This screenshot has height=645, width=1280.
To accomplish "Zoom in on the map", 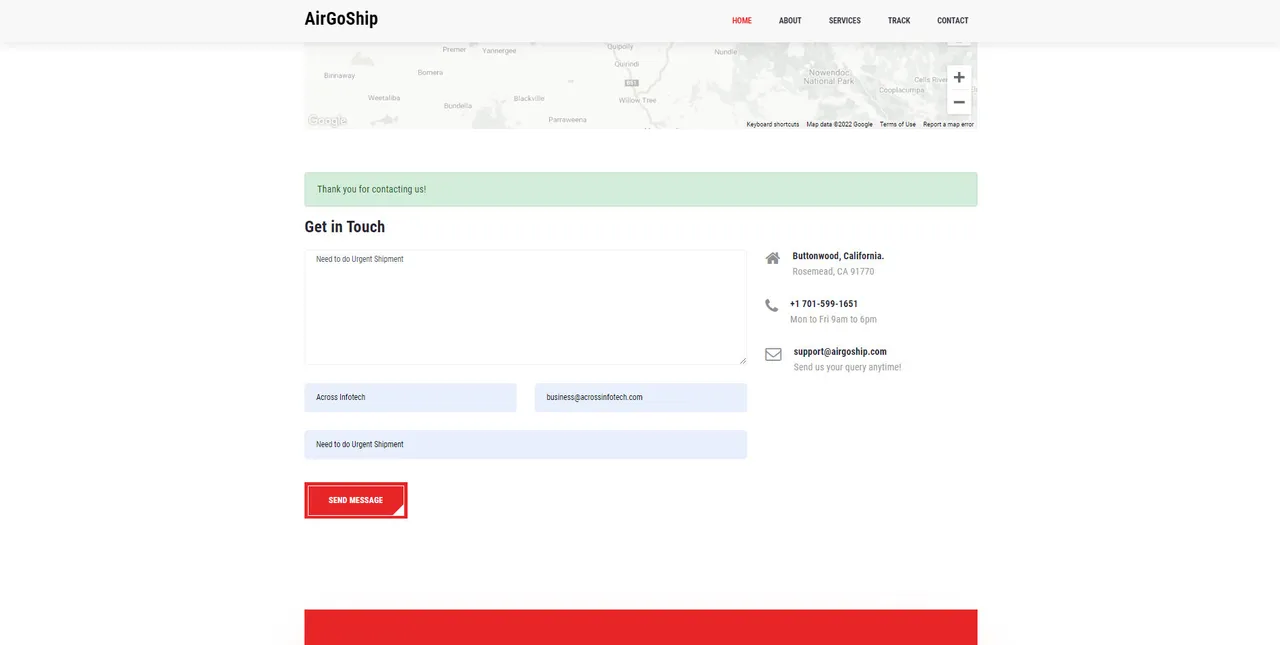I will (x=959, y=77).
